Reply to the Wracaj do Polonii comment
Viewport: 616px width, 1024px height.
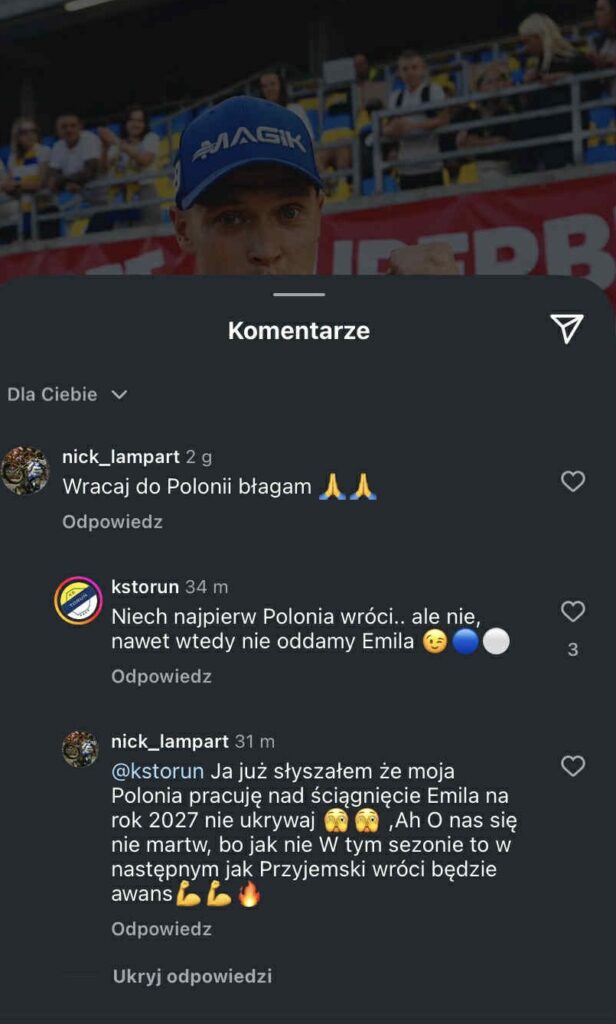tap(112, 522)
